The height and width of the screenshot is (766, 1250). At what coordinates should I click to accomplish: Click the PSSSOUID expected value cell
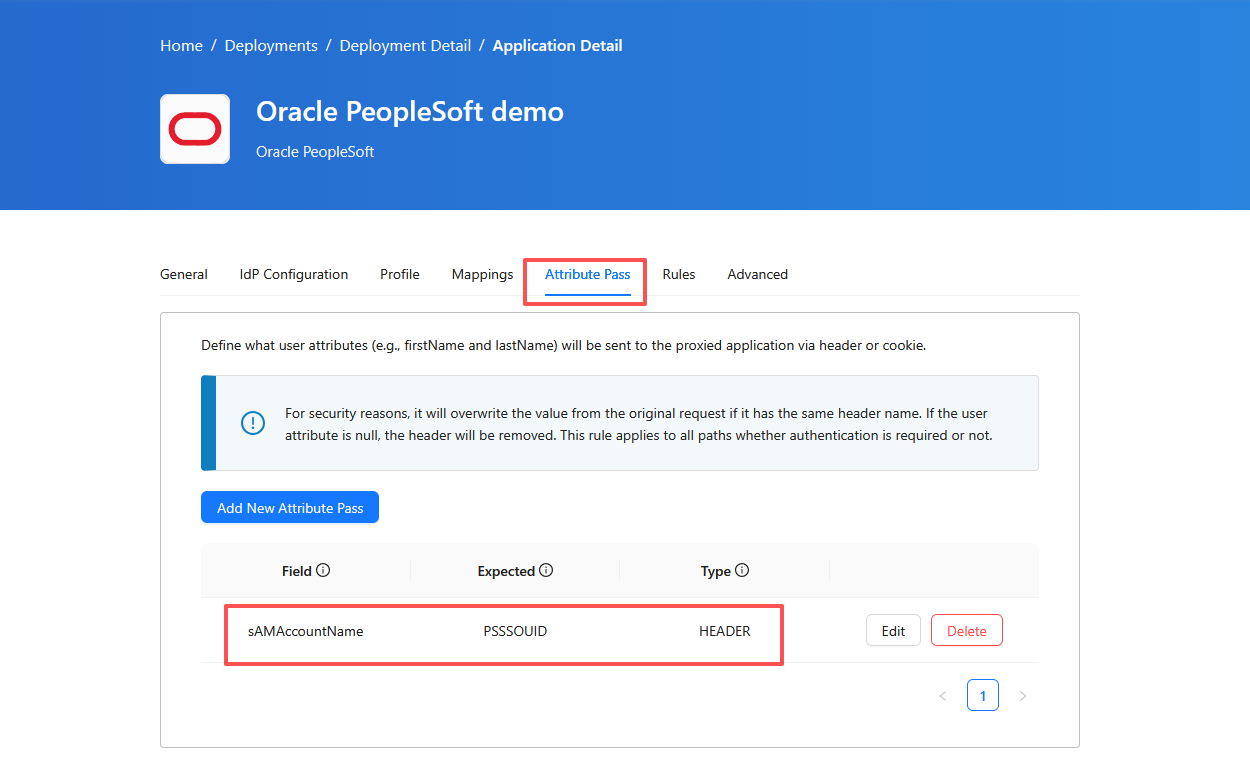click(515, 631)
